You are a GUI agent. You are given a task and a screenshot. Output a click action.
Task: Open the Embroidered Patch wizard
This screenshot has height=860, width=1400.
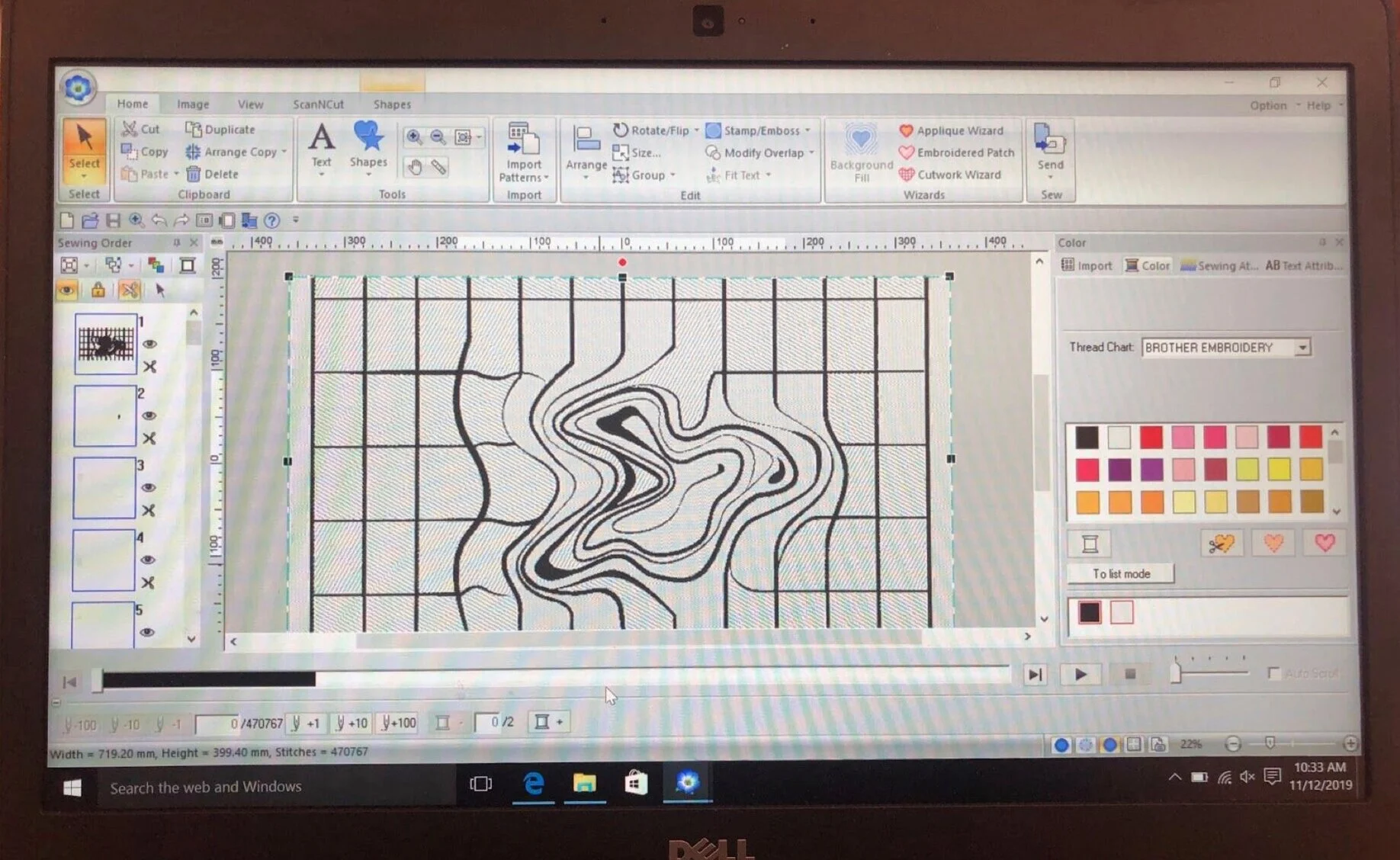click(957, 152)
